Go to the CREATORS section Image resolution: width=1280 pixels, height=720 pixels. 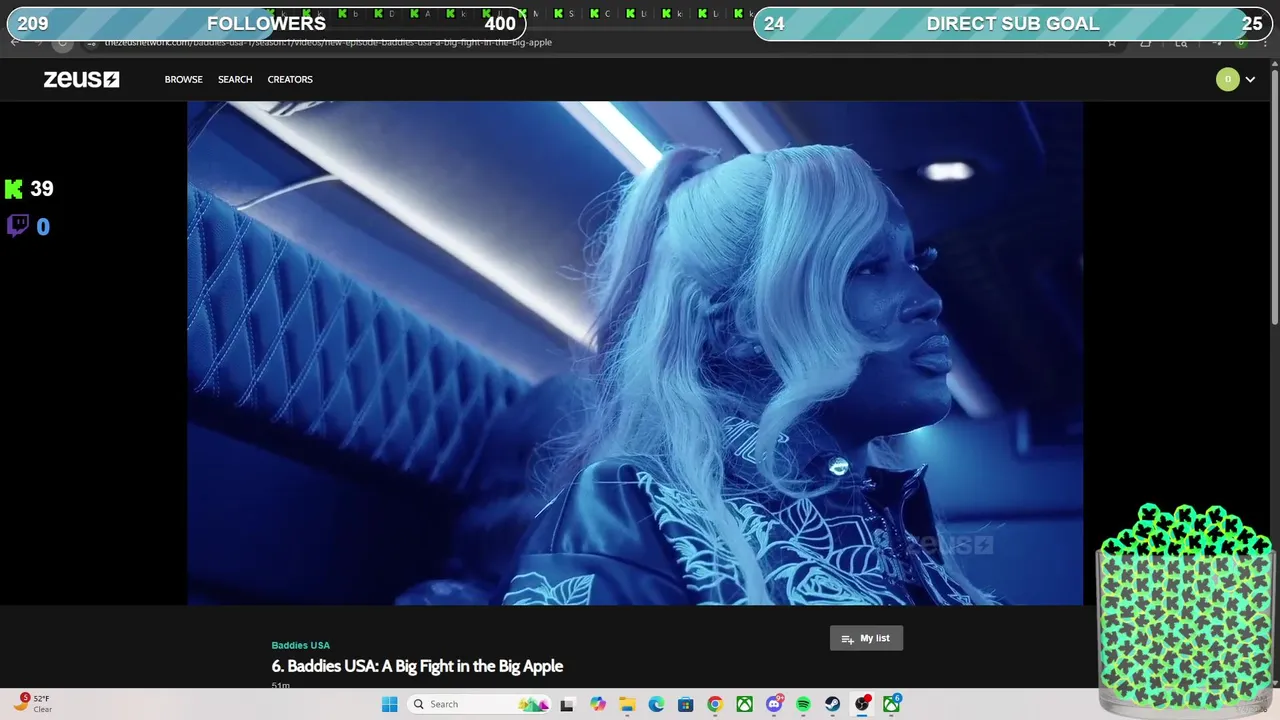290,79
